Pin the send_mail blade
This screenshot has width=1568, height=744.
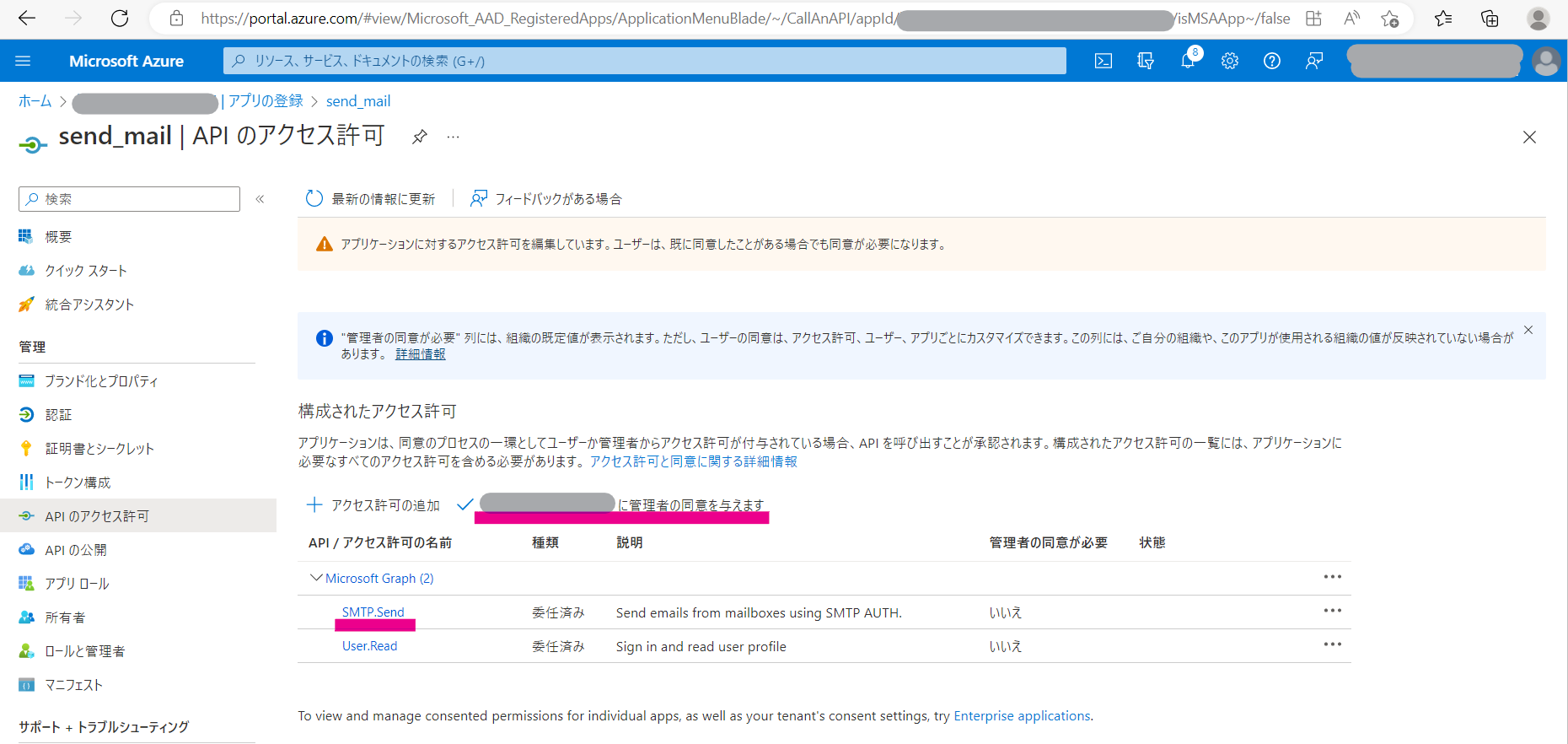419,137
